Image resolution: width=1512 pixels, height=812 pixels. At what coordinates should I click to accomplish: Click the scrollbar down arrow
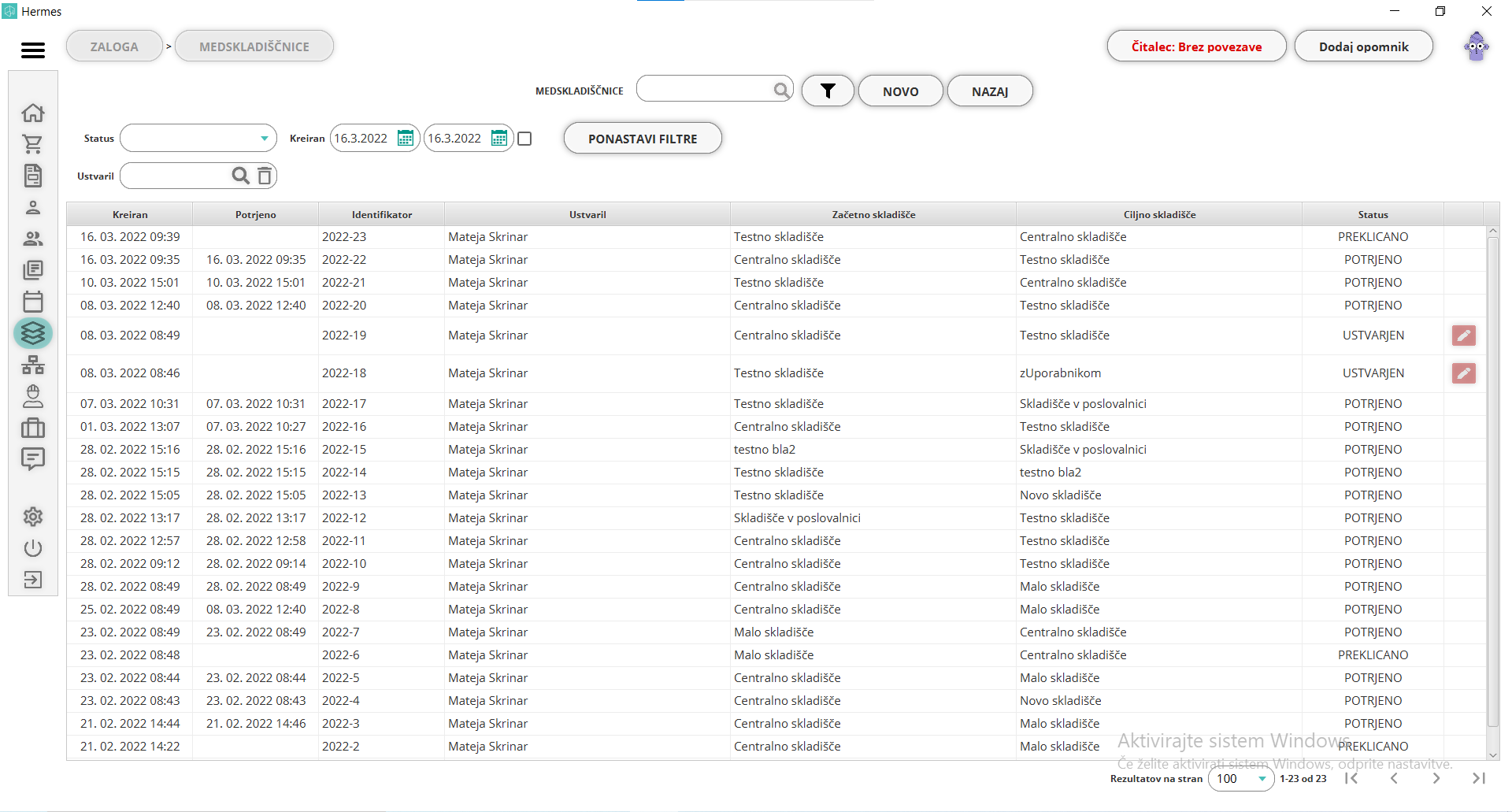[1492, 755]
